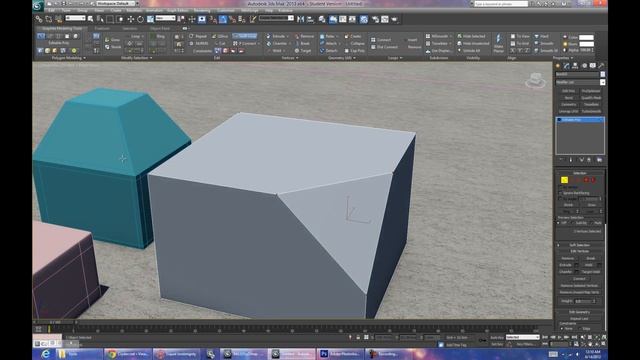Select Constraints Edge radio button
This screenshot has height=360, width=640.
[579, 329]
